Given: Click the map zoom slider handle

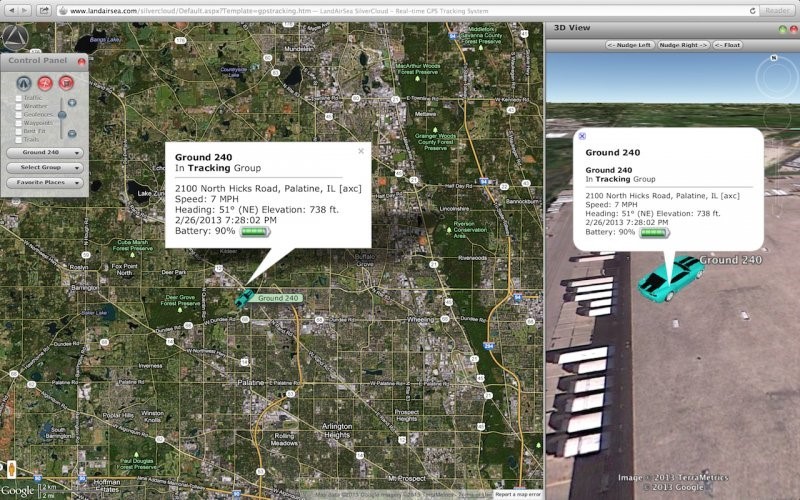Looking at the screenshot, I should 62,116.
